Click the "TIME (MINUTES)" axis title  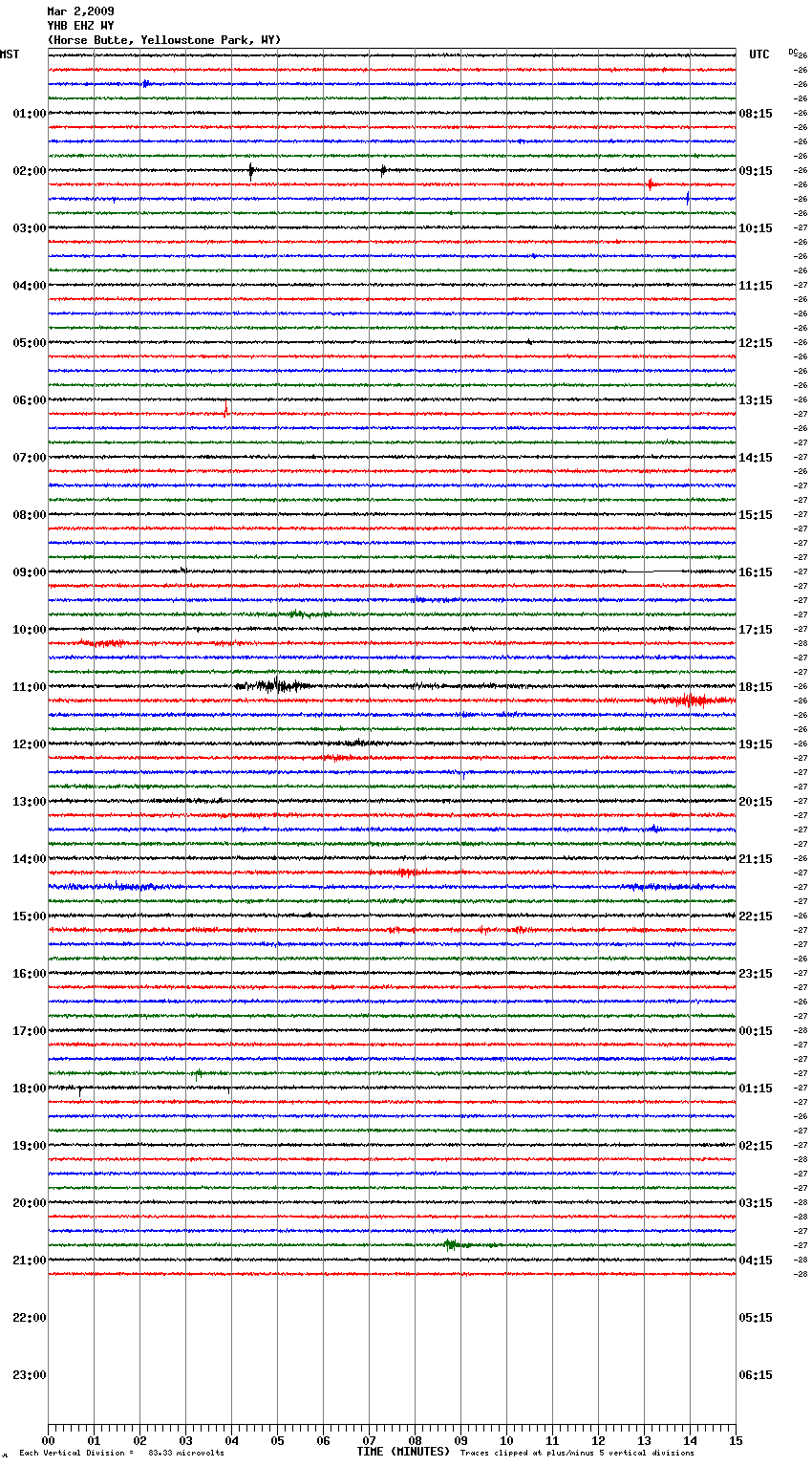403,1452
